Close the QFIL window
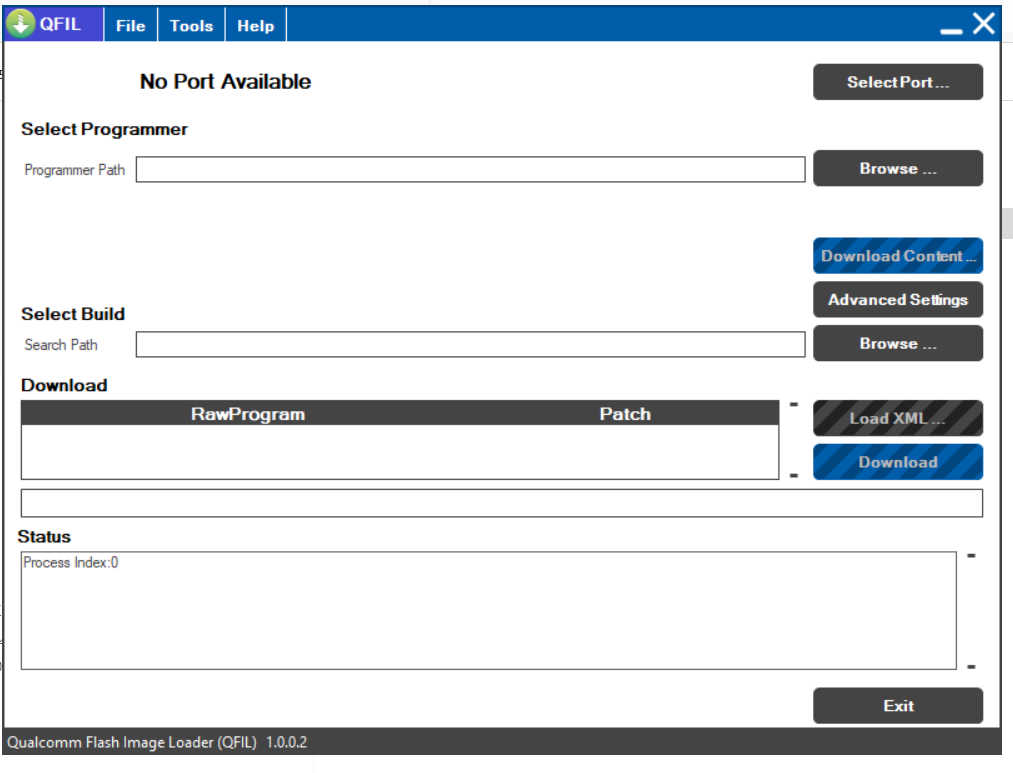 pyautogui.click(x=984, y=24)
